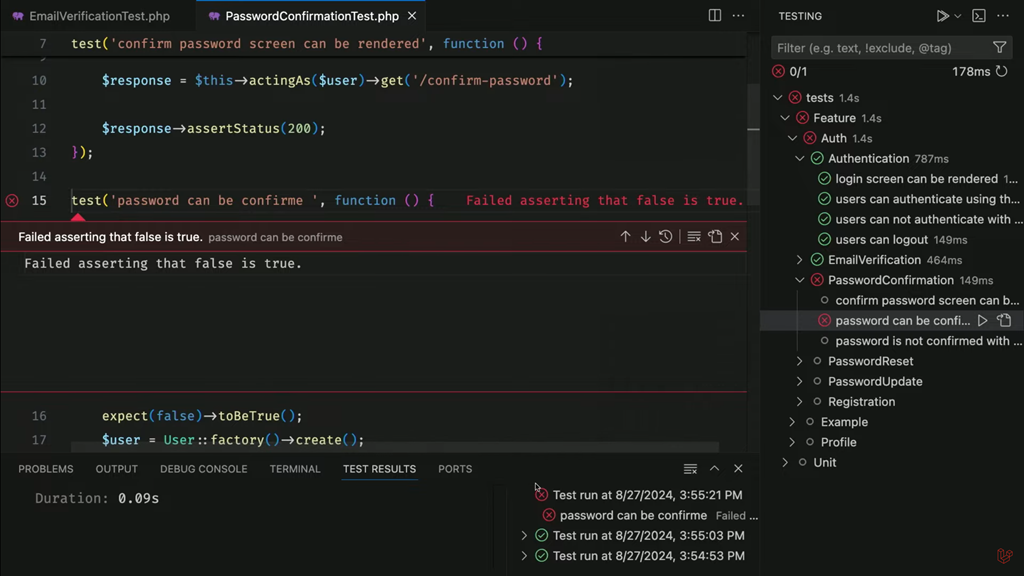The width and height of the screenshot is (1024, 576).
Task: Expand the Example test node
Action: (792, 422)
